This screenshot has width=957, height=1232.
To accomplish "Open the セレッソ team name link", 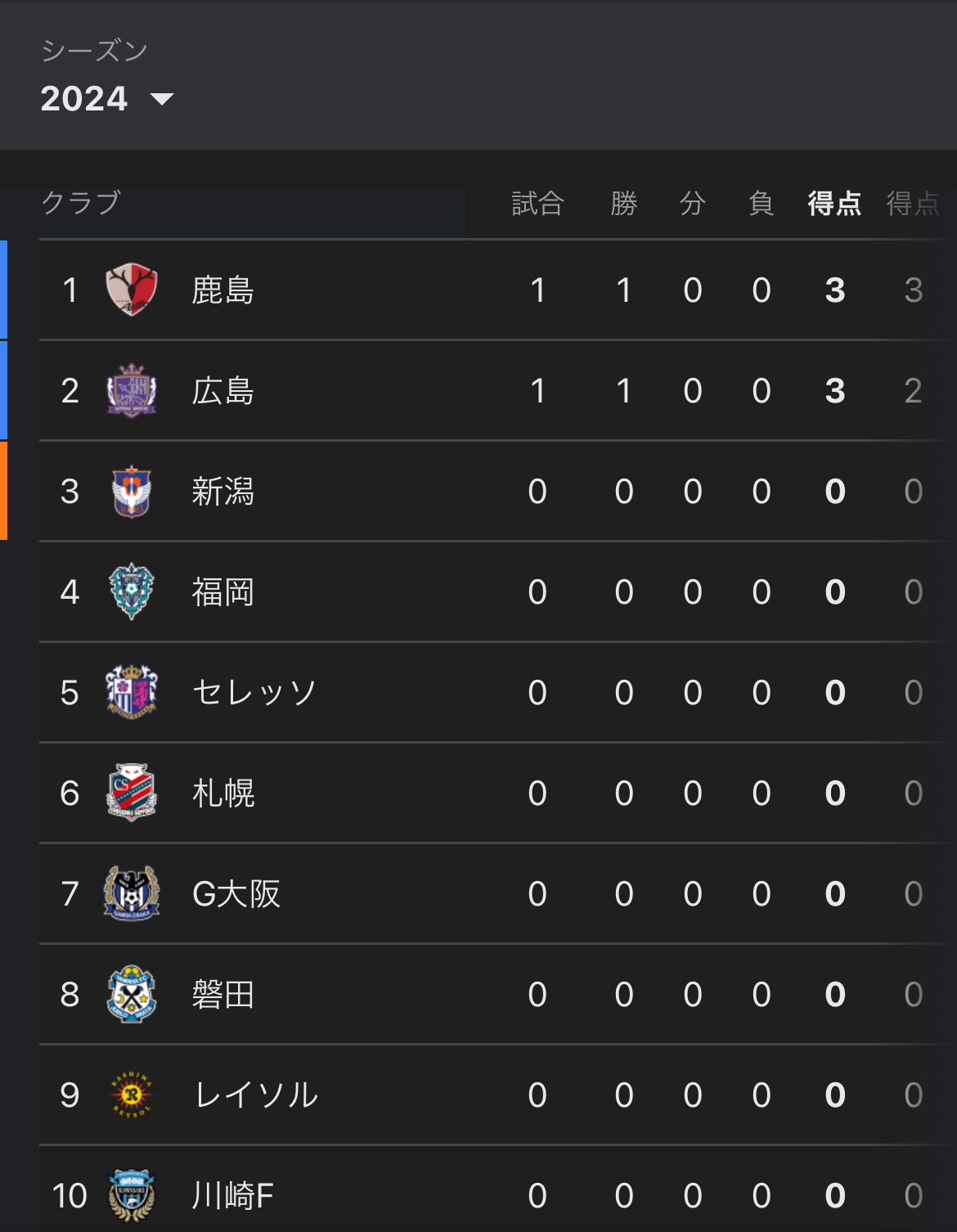I will pyautogui.click(x=254, y=693).
